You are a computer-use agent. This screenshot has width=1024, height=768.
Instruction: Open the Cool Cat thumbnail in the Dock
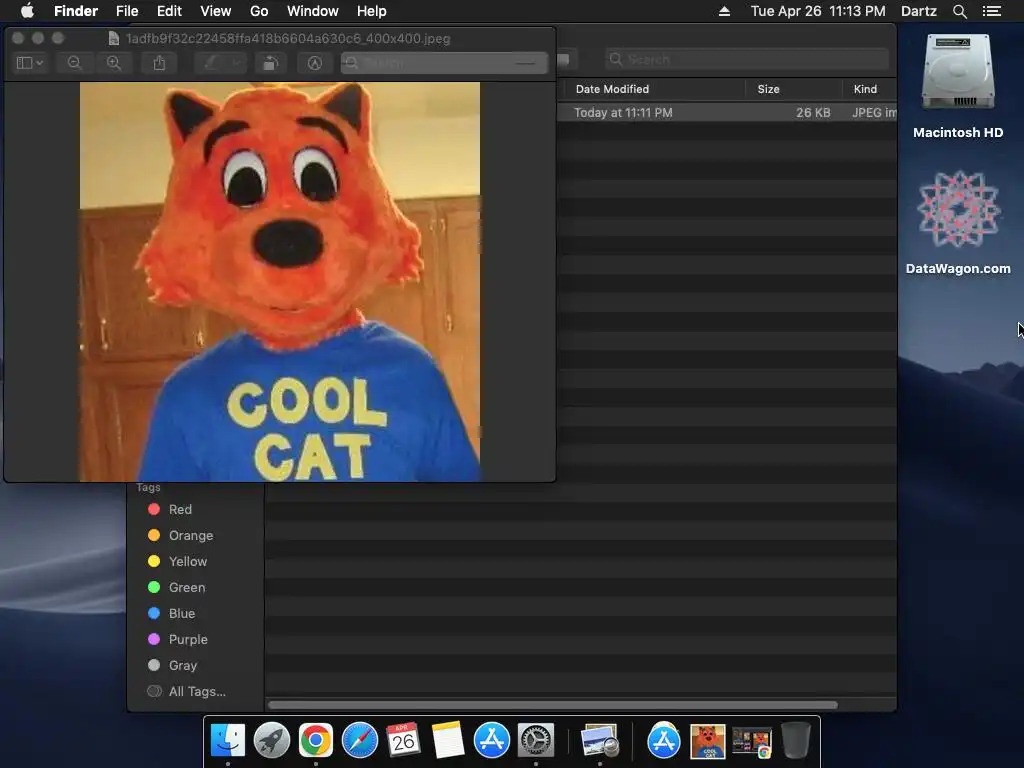click(x=708, y=741)
